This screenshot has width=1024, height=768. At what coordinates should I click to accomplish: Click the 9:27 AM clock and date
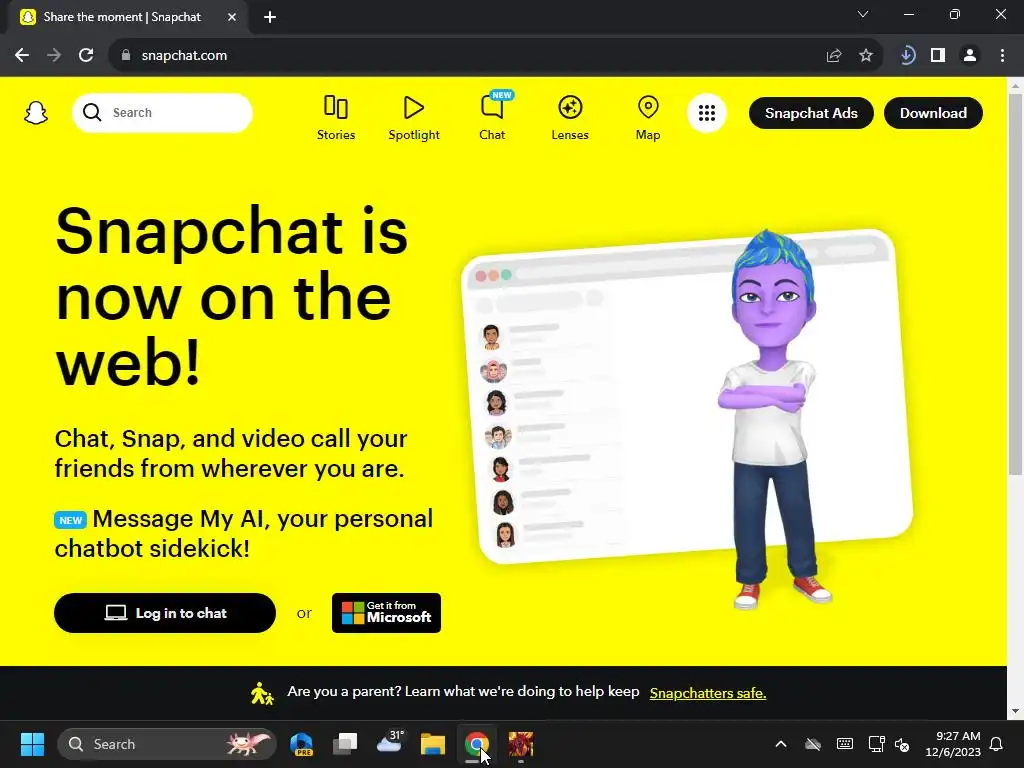point(953,744)
